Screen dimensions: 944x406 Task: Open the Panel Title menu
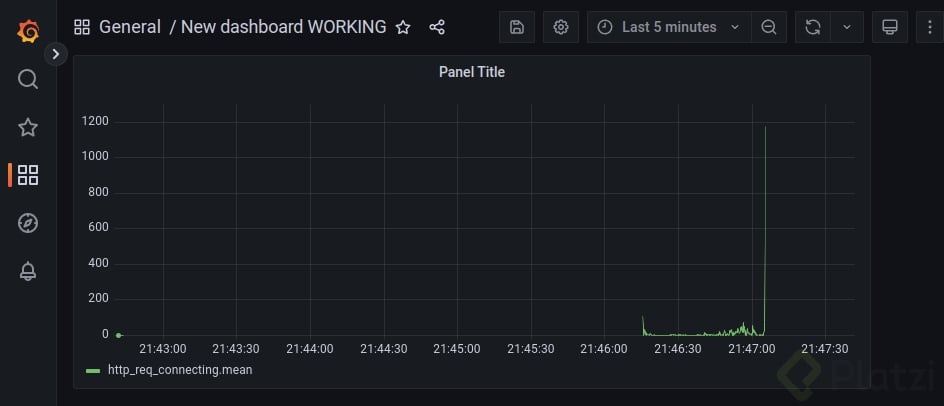point(471,72)
